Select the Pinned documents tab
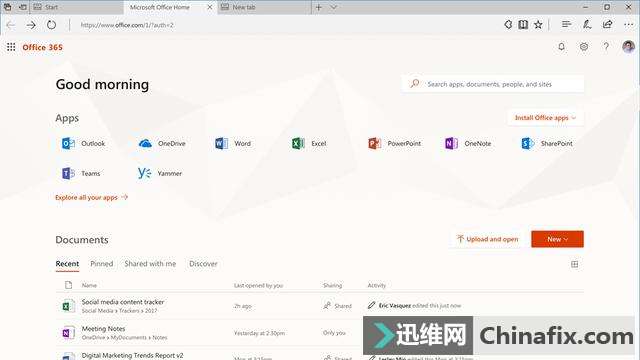The width and height of the screenshot is (640, 360). tap(102, 264)
